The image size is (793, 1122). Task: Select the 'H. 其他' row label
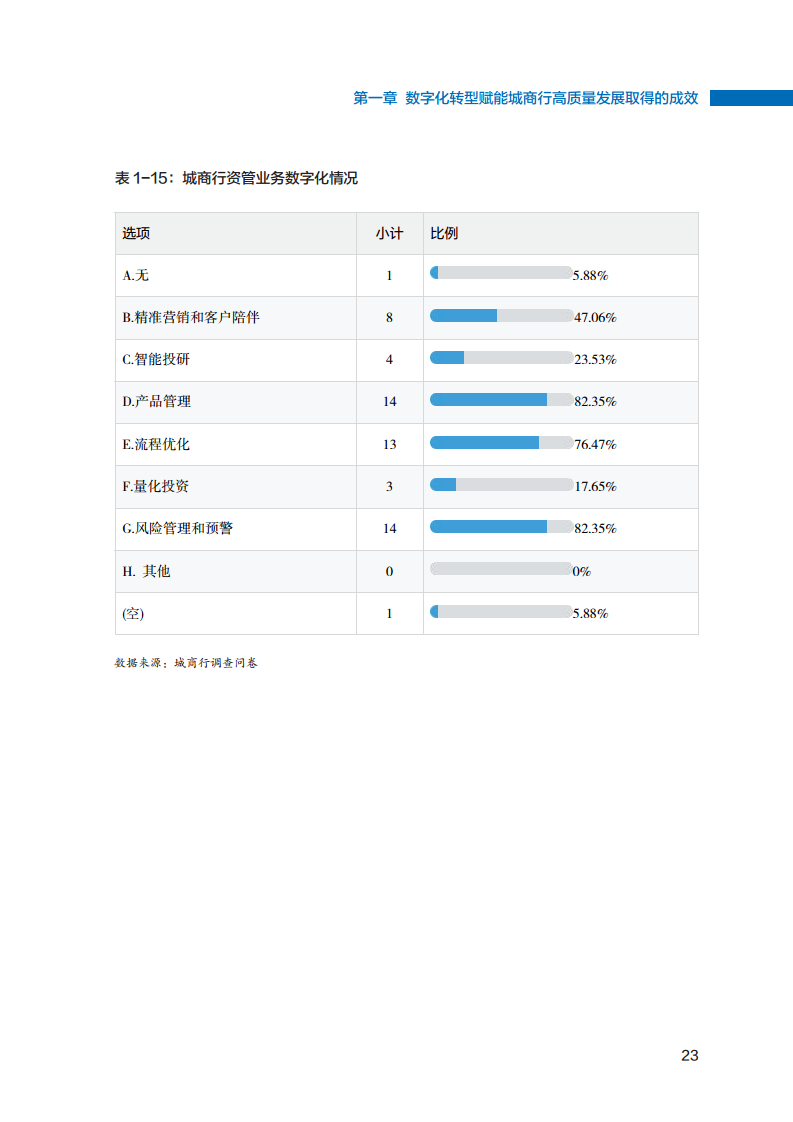146,571
